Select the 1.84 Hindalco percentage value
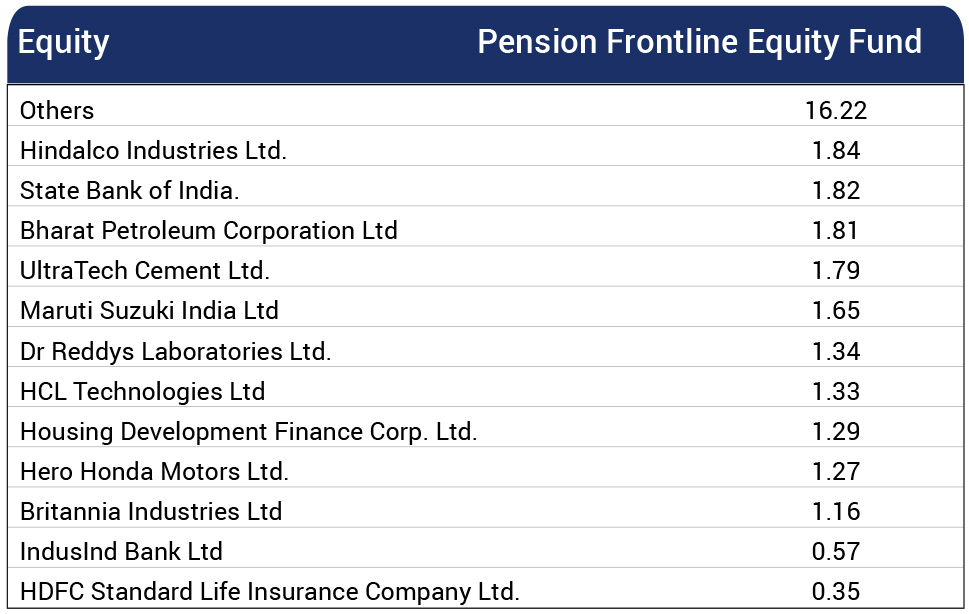 [836, 151]
